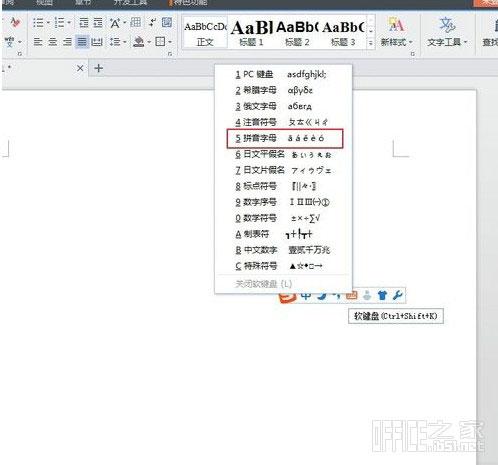The image size is (498, 465).
Task: Open the bullet list style dropdown arrow
Action: [48, 23]
